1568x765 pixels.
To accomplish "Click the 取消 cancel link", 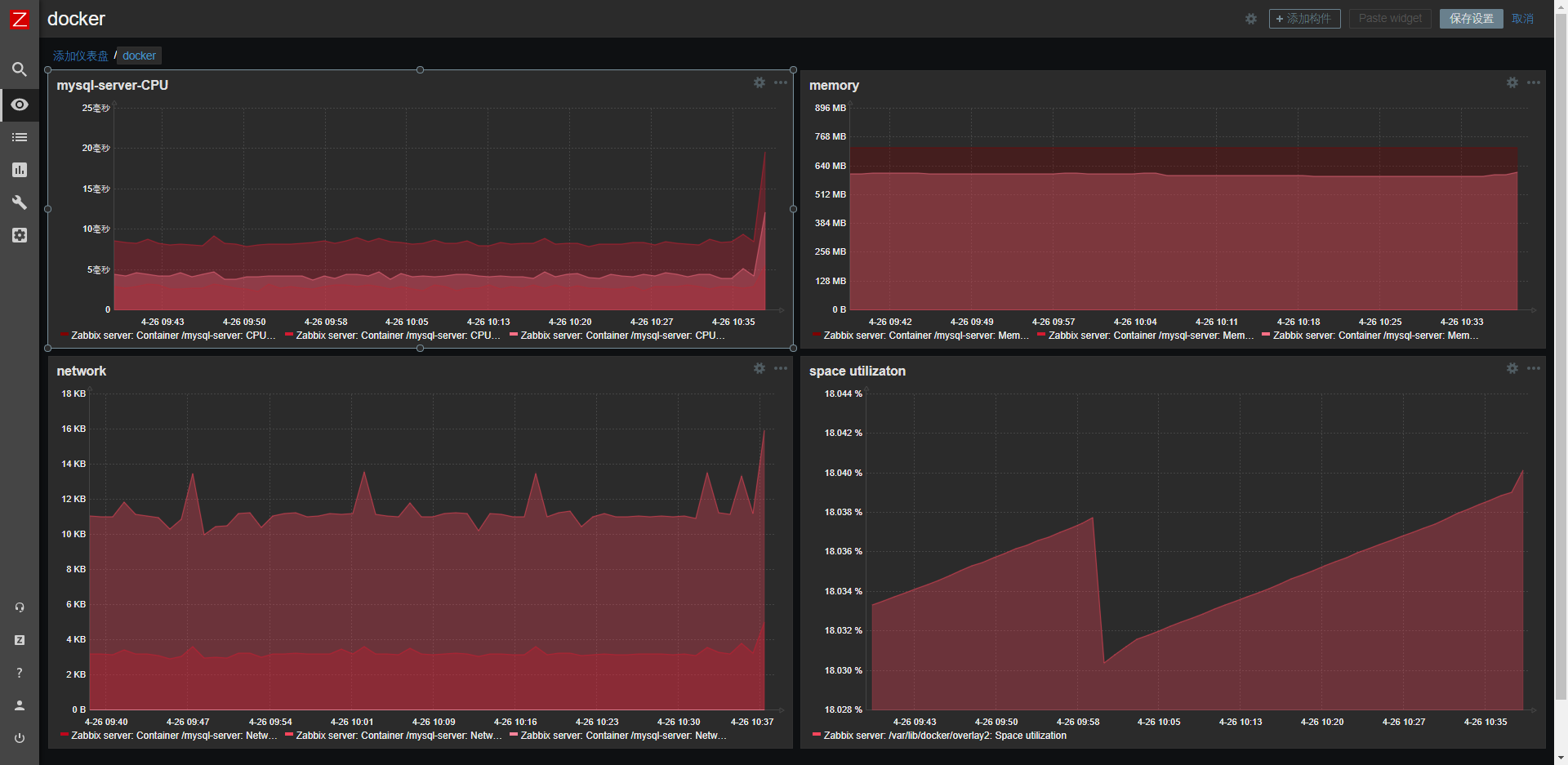I will tap(1522, 19).
